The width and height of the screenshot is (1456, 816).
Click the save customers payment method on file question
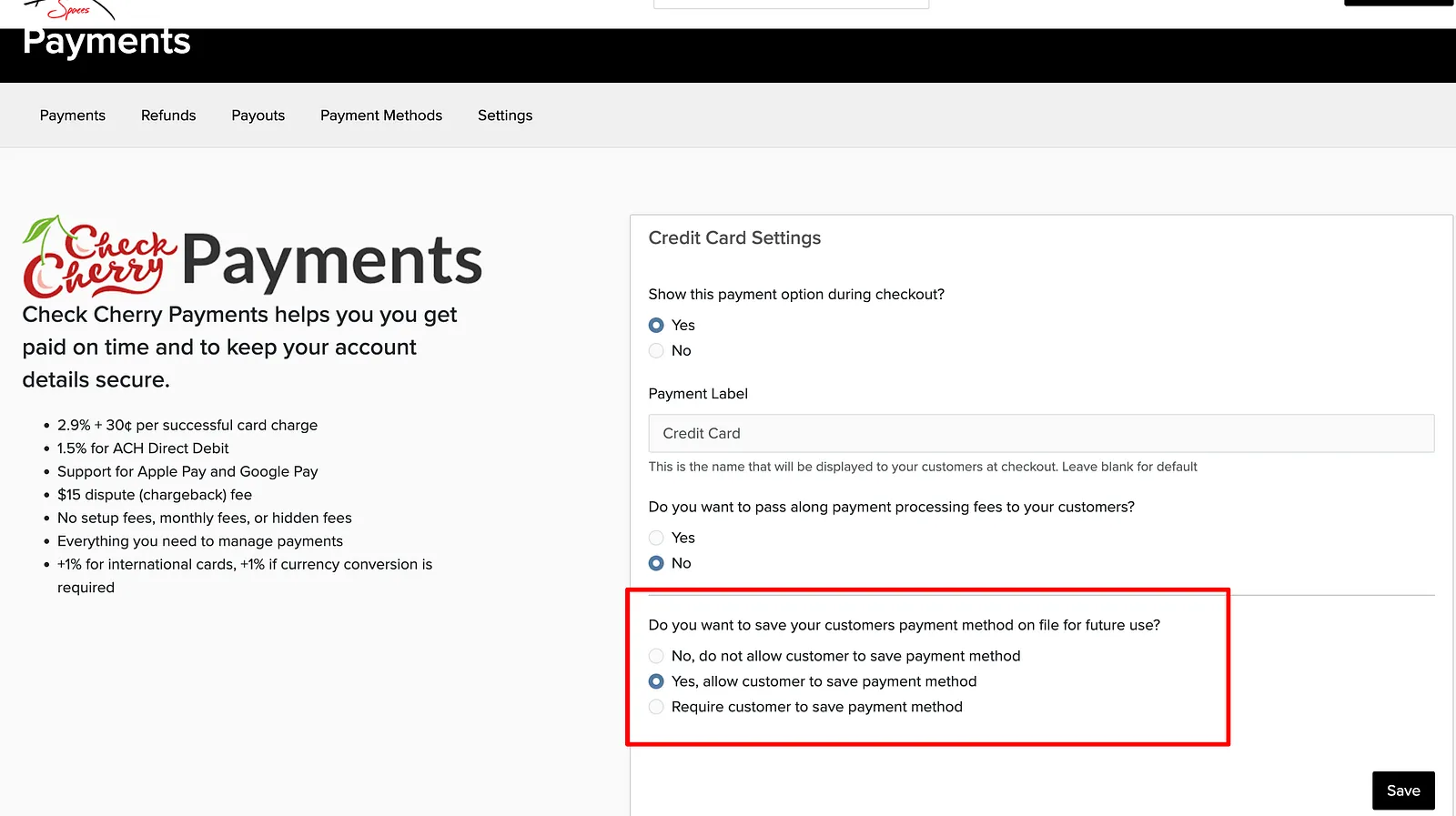click(x=904, y=626)
